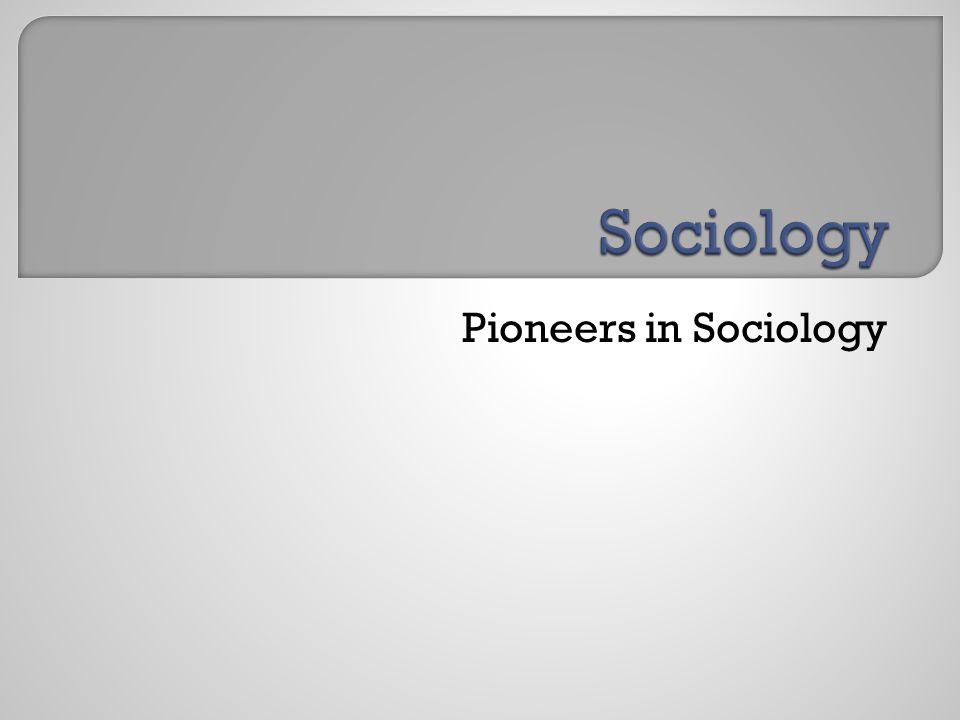Click the blue "Sociology" title text

(743, 236)
